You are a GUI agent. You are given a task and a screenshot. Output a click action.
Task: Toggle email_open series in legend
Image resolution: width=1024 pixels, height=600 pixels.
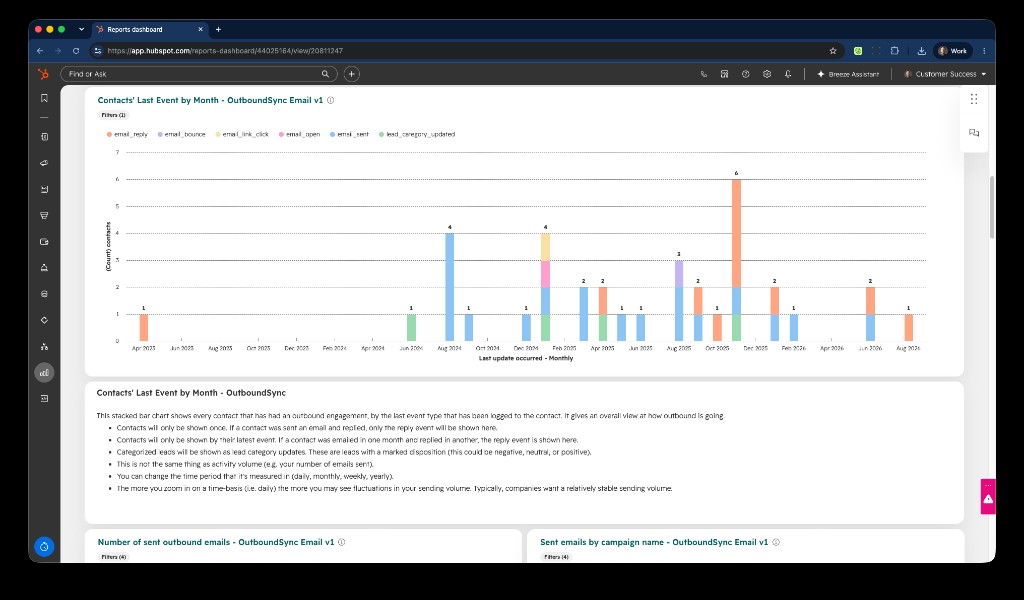click(300, 134)
